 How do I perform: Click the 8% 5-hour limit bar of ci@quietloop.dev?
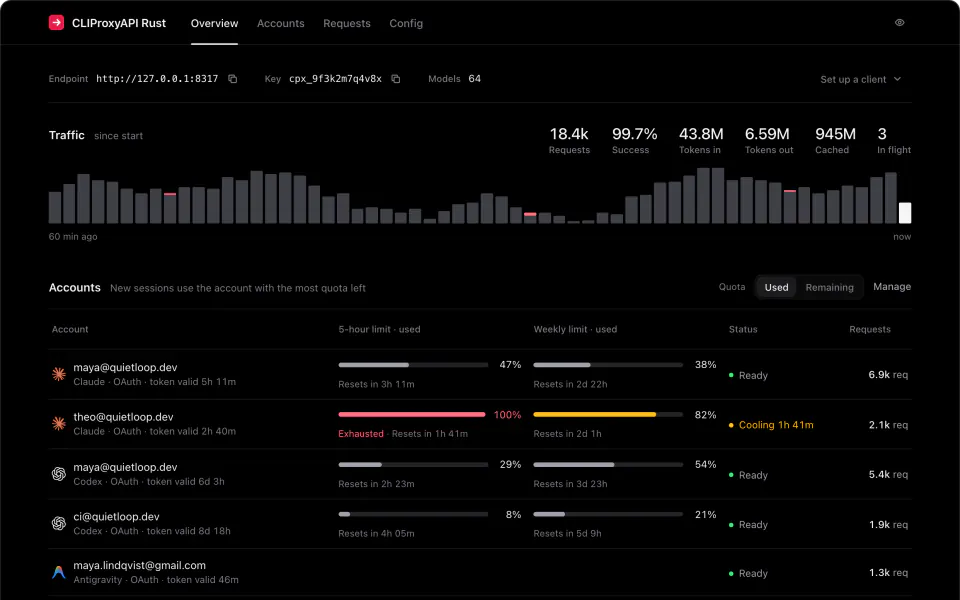[413, 514]
